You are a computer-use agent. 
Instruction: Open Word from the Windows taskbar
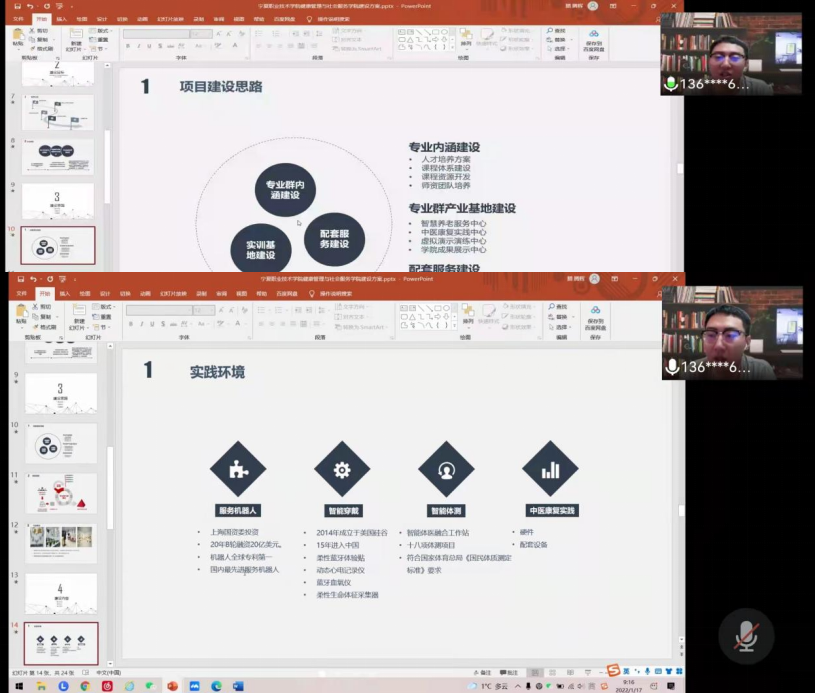pyautogui.click(x=238, y=686)
